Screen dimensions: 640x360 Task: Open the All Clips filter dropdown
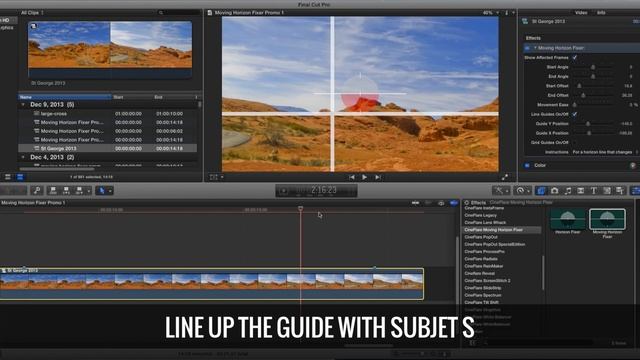coord(32,13)
